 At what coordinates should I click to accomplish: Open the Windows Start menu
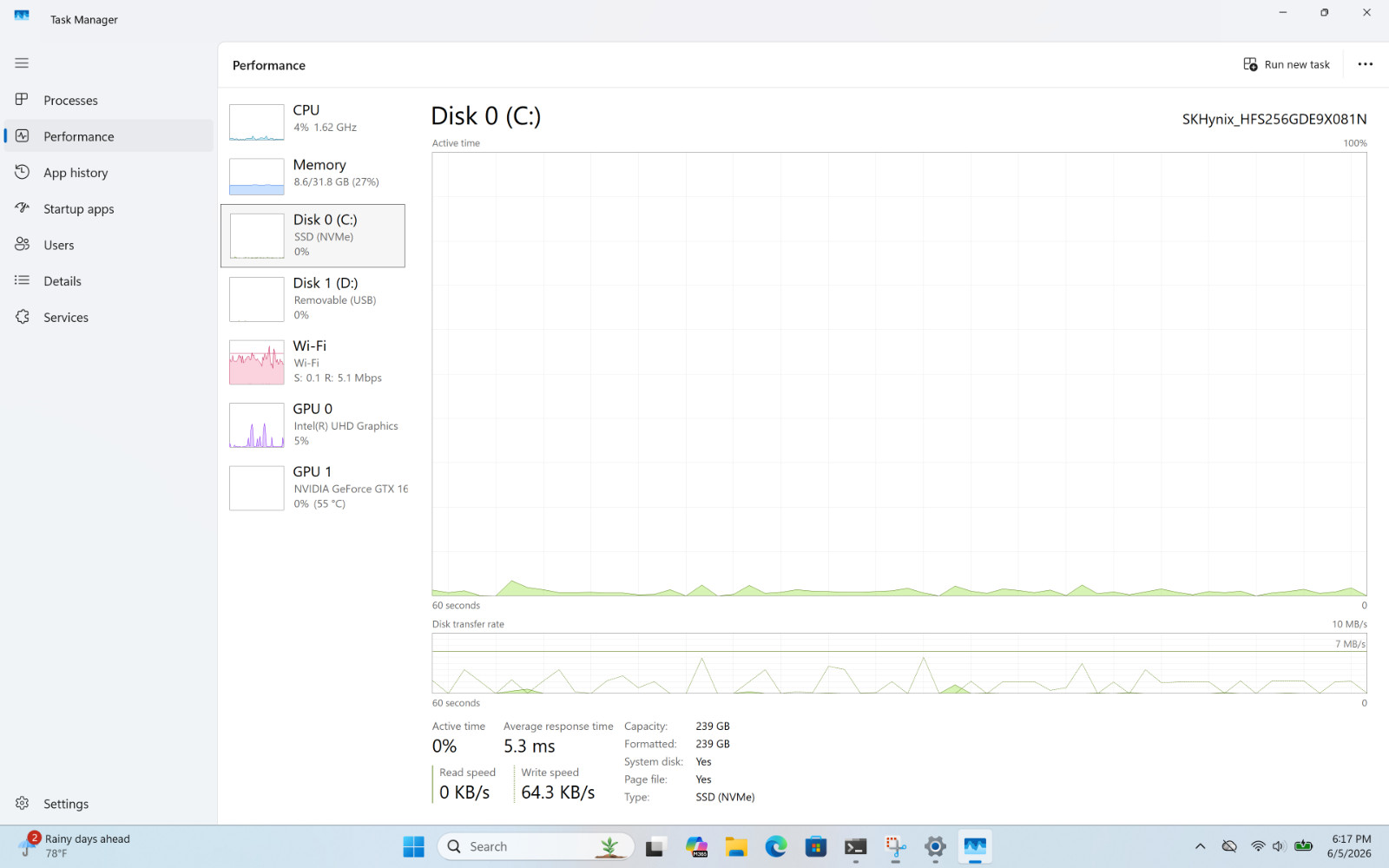[x=413, y=846]
